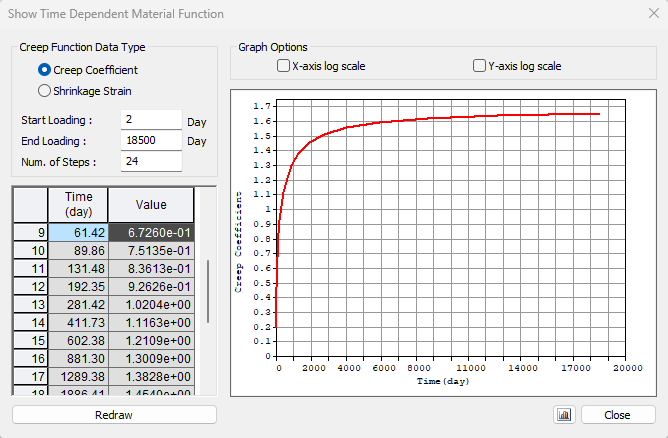Select time cell 89.86
Image resolution: width=668 pixels, height=438 pixels.
click(78, 251)
